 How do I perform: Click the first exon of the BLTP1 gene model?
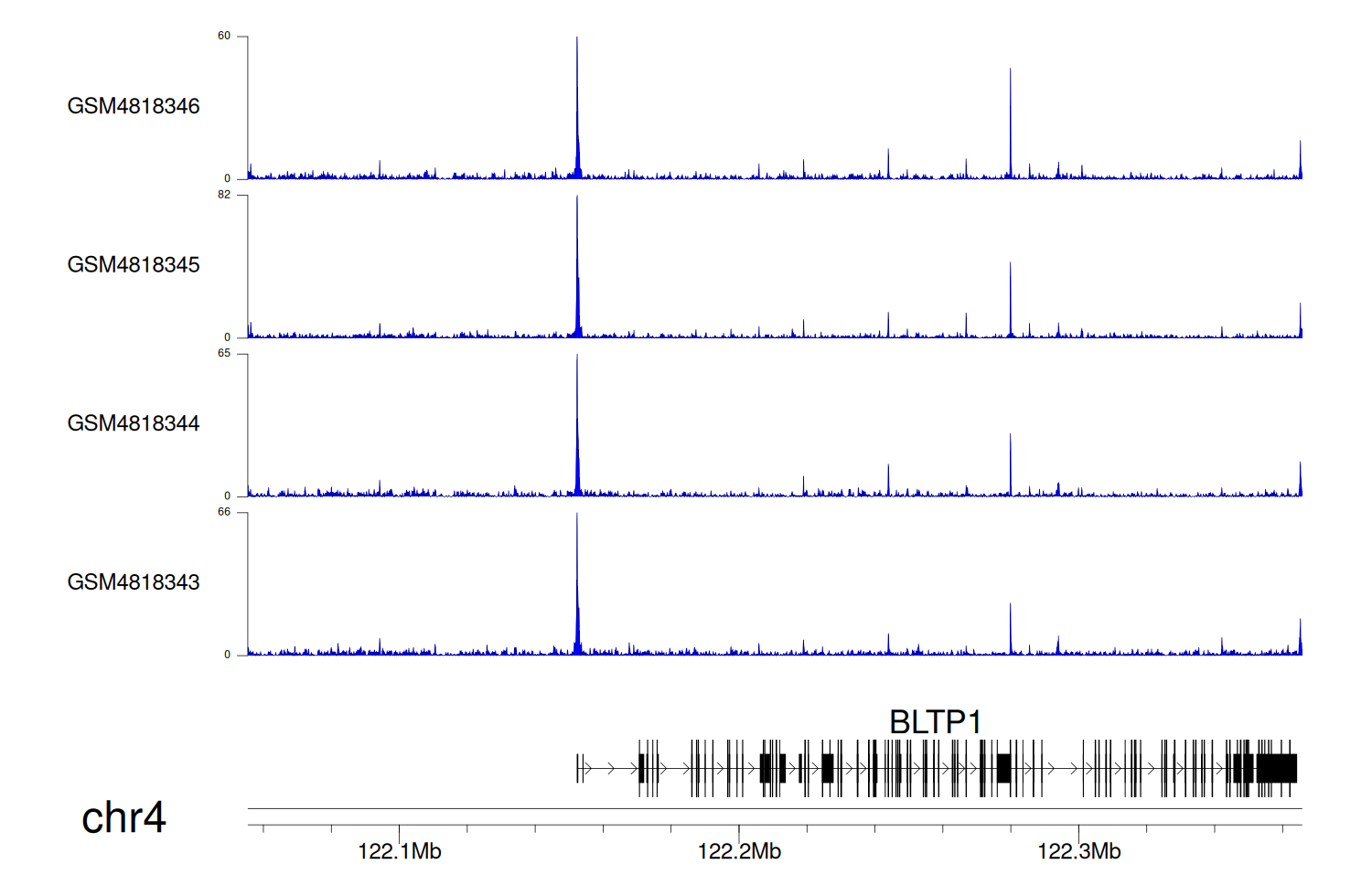coord(578,768)
